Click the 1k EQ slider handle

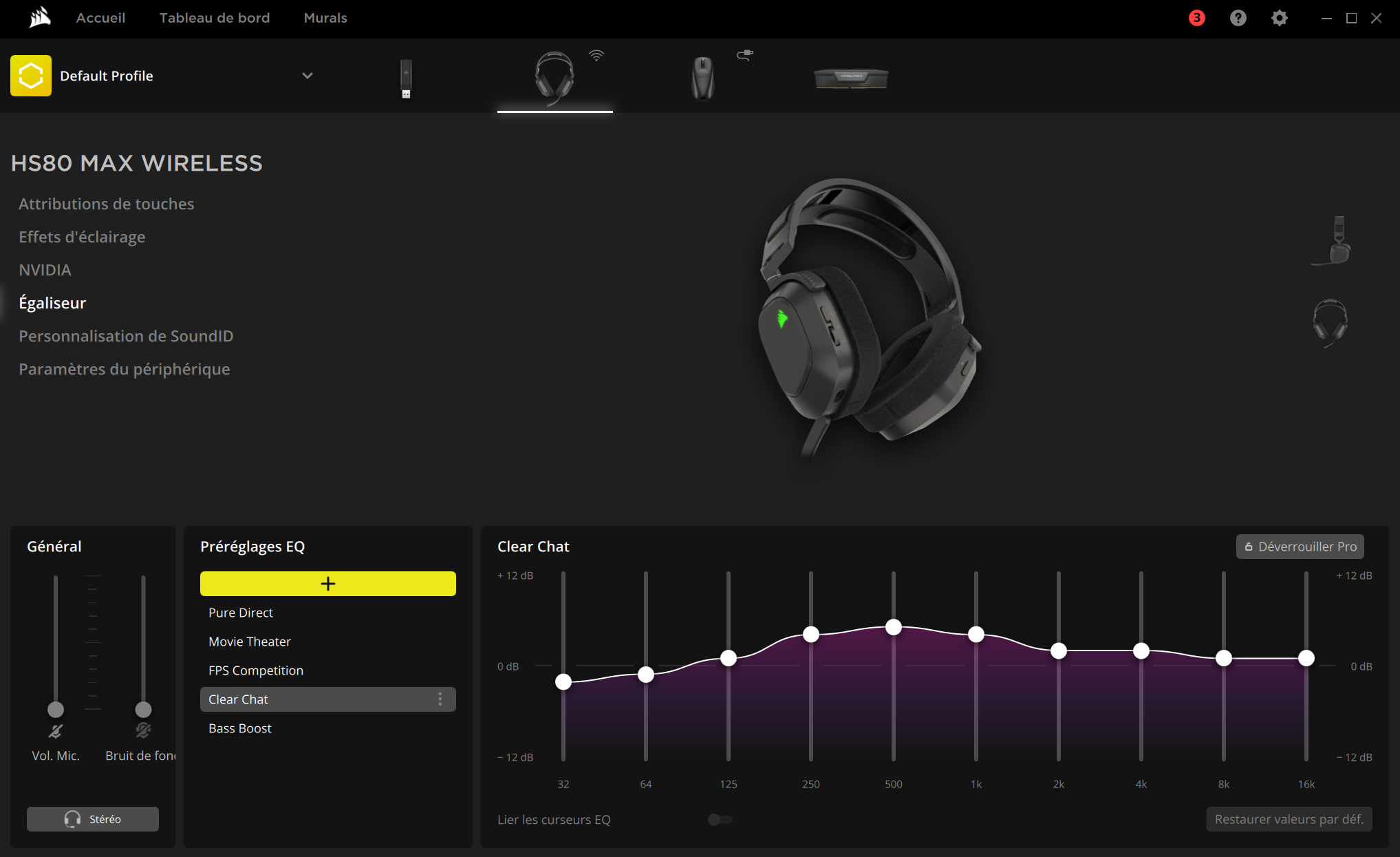[976, 634]
